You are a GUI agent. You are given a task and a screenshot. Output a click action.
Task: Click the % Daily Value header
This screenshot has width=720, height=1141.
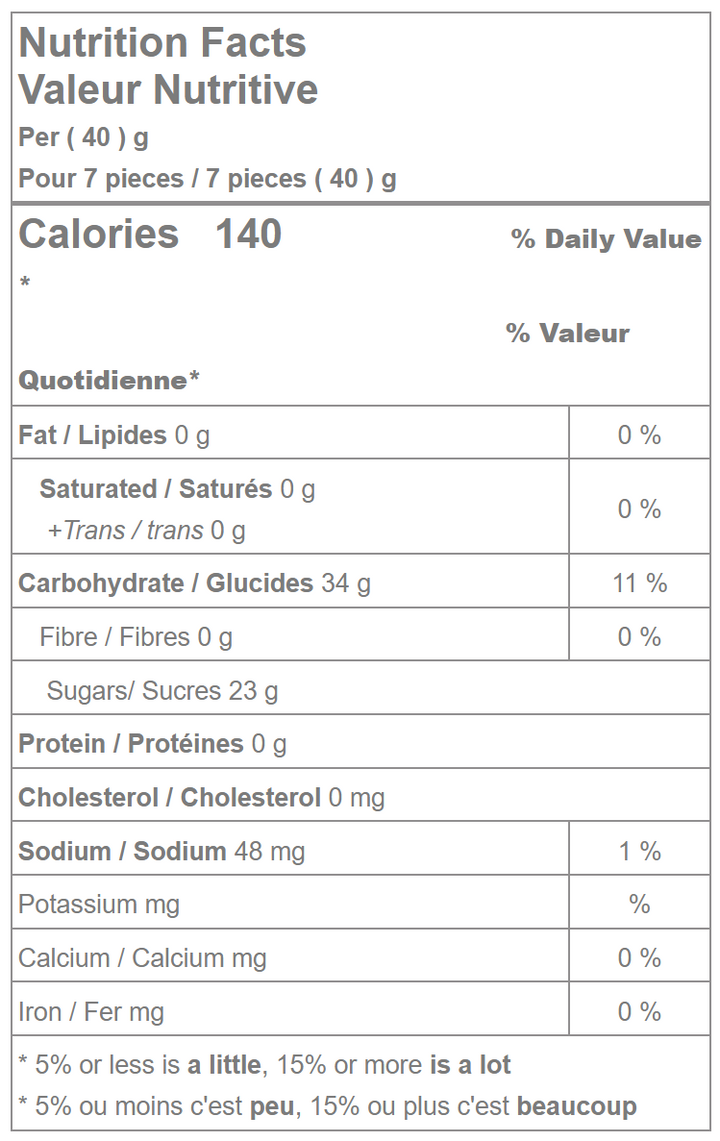605,239
